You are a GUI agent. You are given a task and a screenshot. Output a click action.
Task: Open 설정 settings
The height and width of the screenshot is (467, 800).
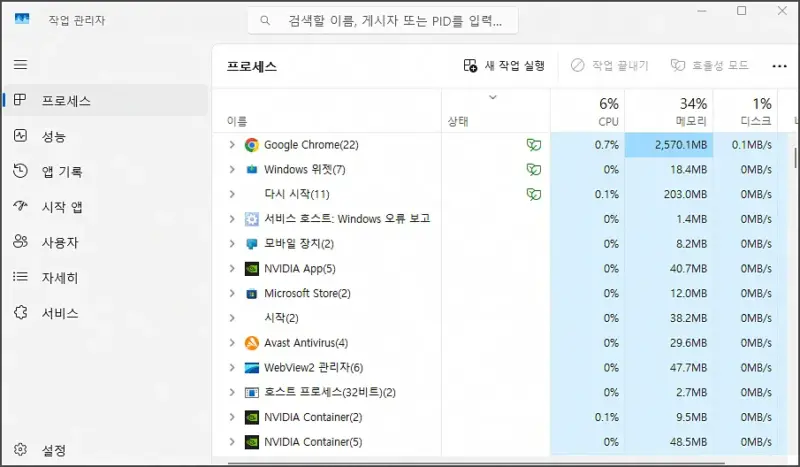click(x=106, y=450)
